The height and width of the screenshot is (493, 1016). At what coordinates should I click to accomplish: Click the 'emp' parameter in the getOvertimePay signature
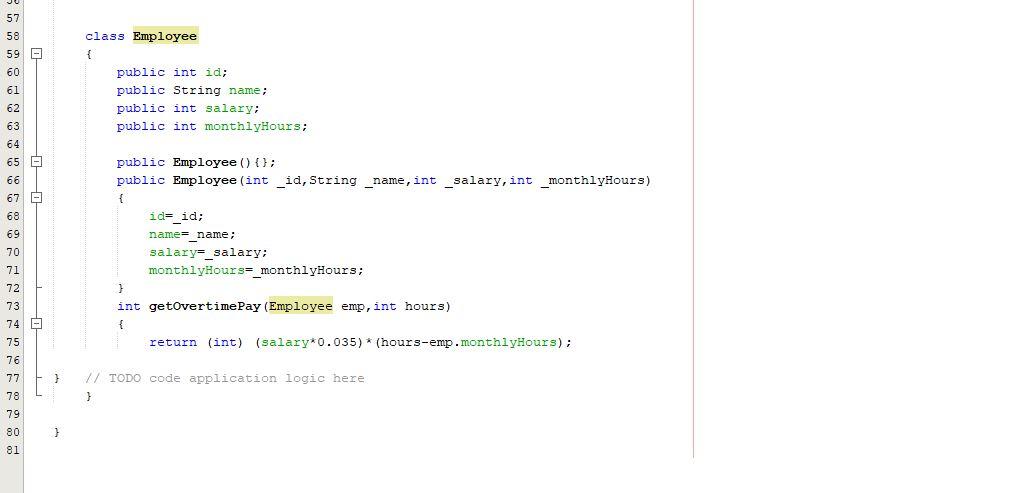pos(352,306)
